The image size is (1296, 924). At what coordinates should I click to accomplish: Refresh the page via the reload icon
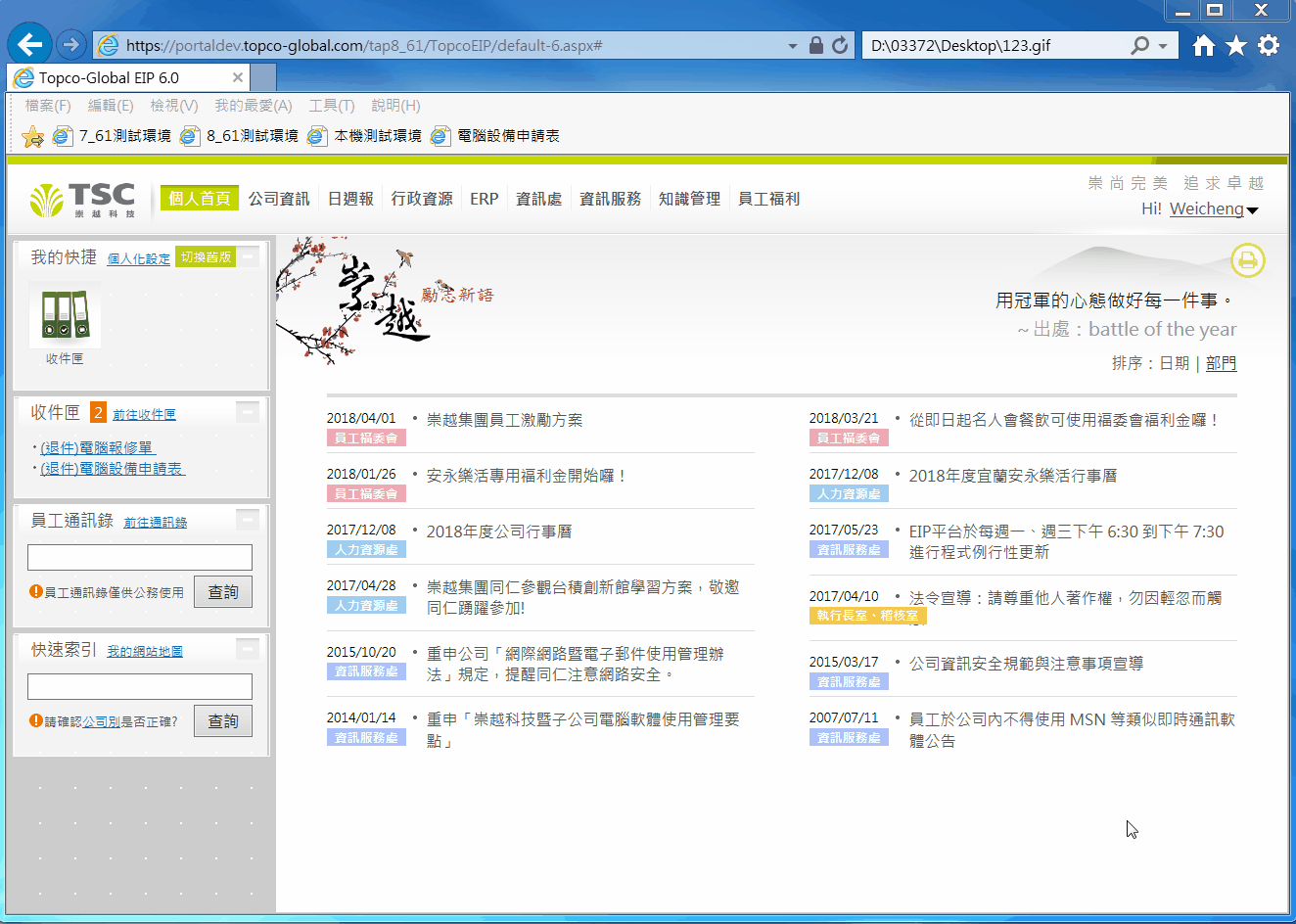point(840,45)
